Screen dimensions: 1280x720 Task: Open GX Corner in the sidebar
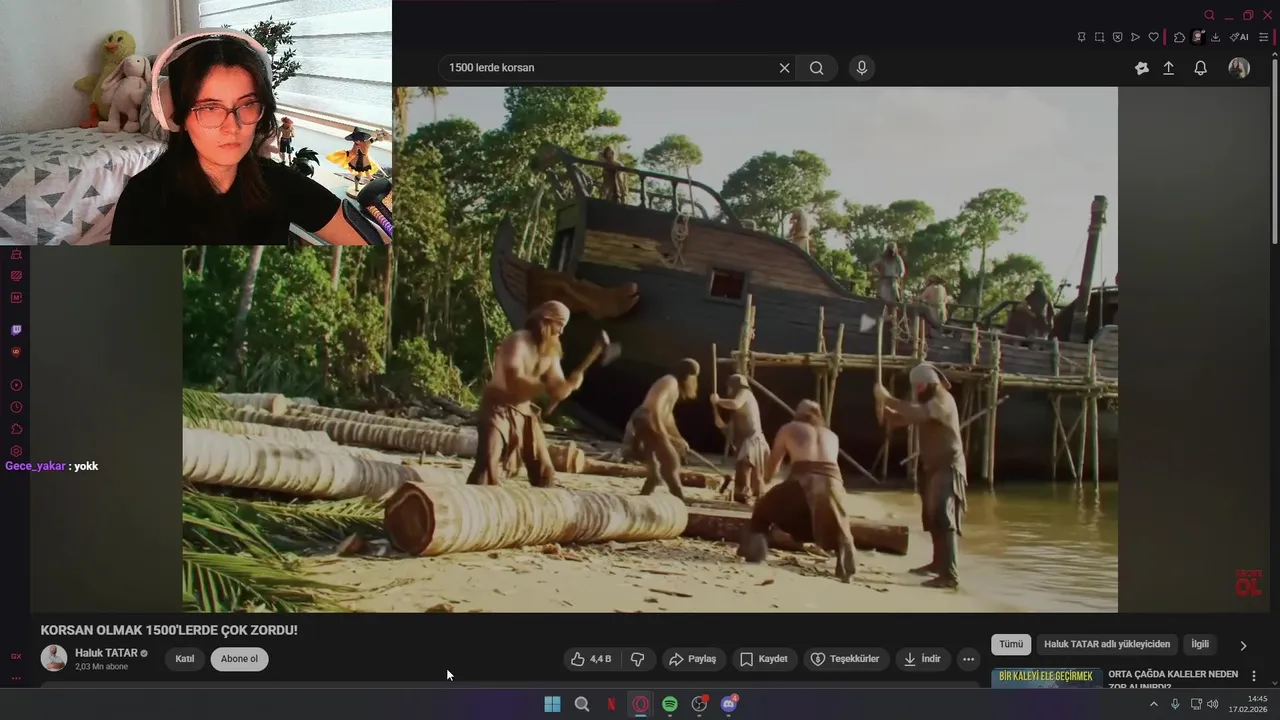tap(16, 656)
